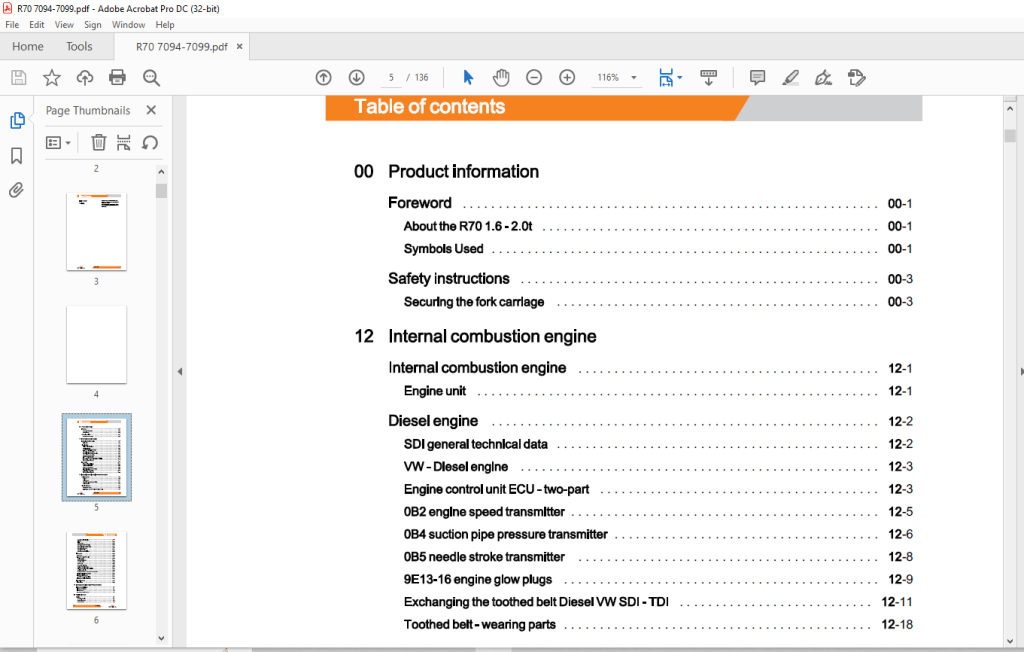The height and width of the screenshot is (652, 1024).
Task: Rotate pages icon in thumbnails panel
Action: pos(150,142)
